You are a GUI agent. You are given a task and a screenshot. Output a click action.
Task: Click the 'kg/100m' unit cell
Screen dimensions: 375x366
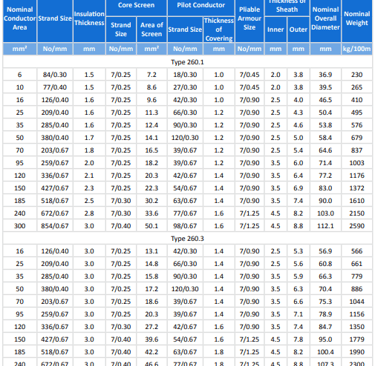tap(357, 49)
